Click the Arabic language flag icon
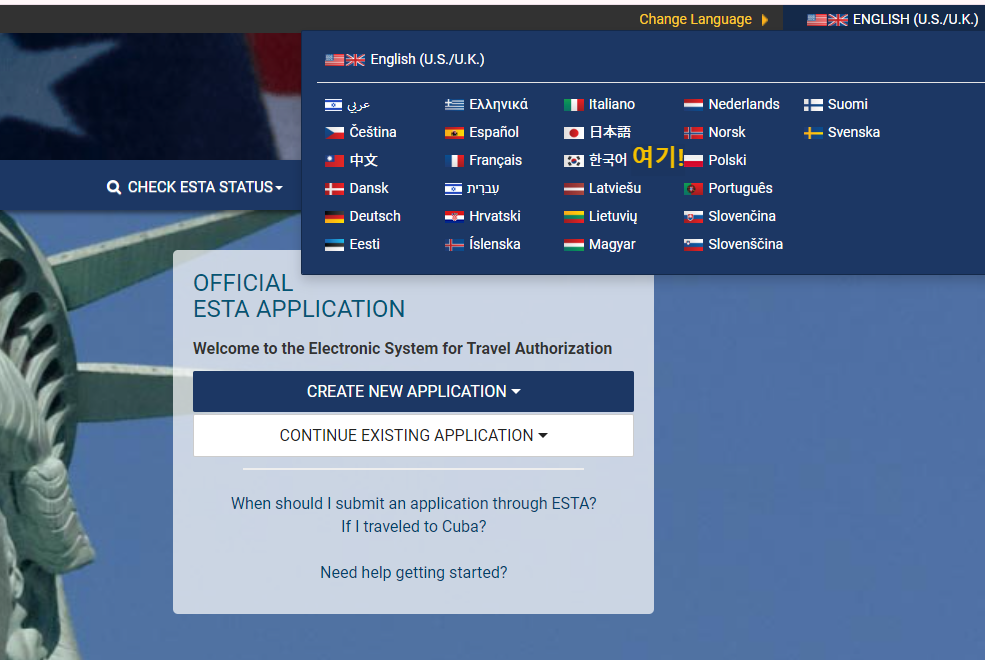The image size is (985, 660). pos(334,105)
